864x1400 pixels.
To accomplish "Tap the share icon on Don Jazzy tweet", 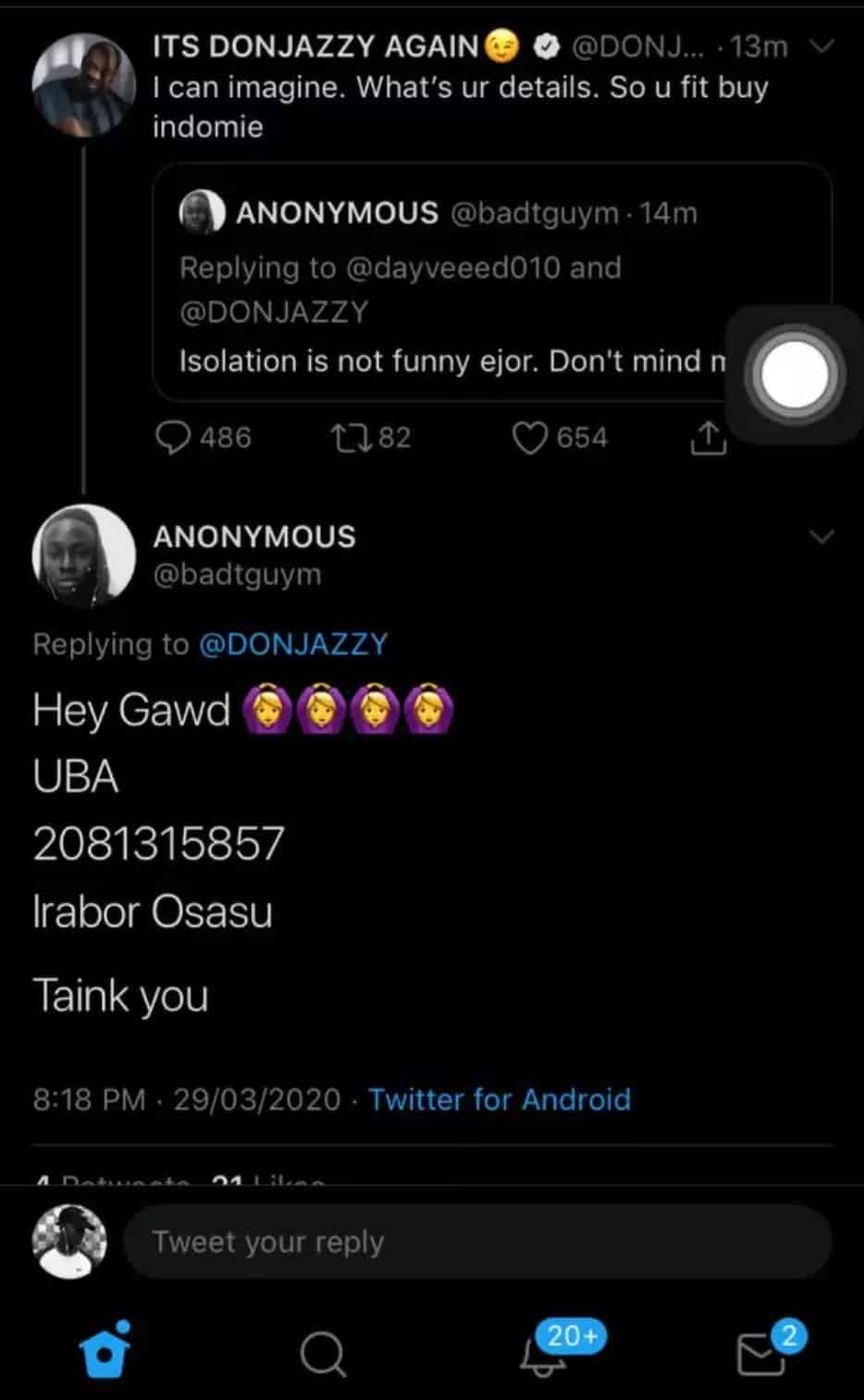I will click(x=708, y=439).
